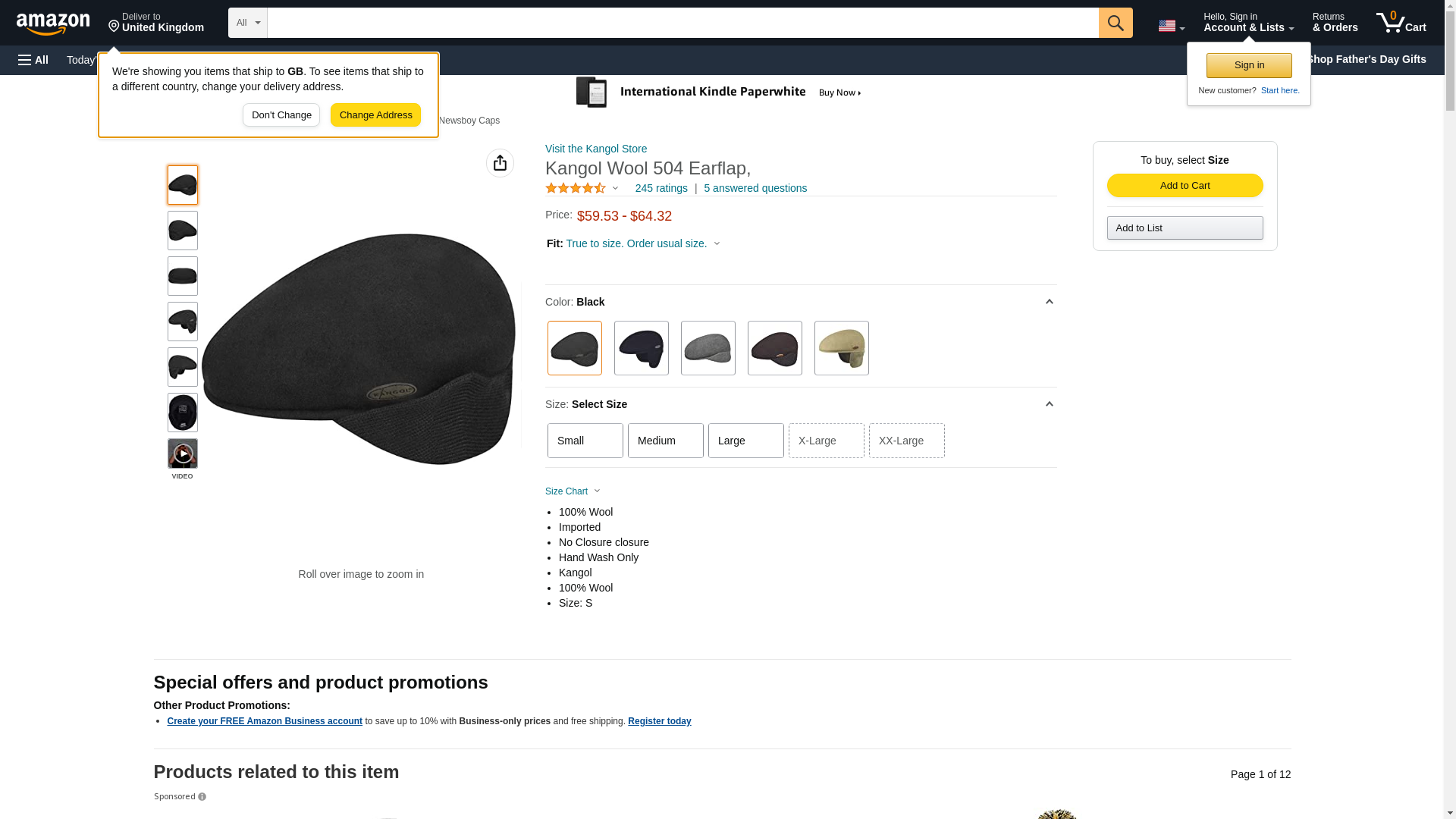The height and width of the screenshot is (819, 1456).
Task: Click the Amazon logo
Action: coord(53,24)
